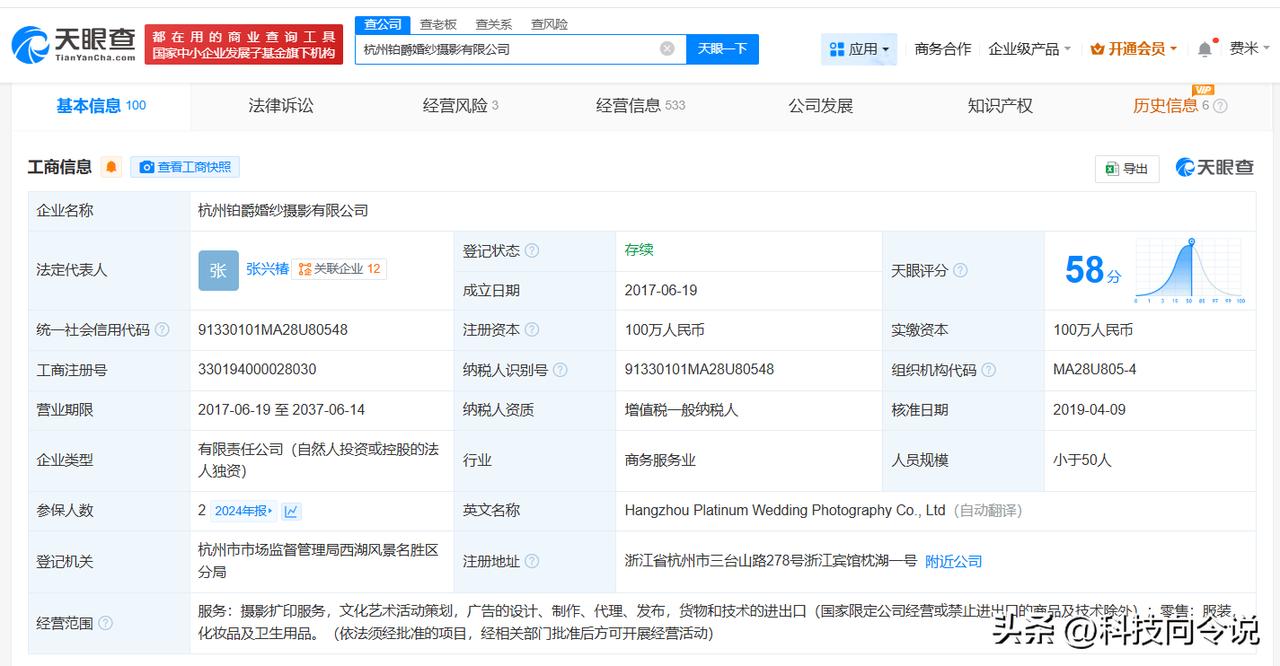
Task: Click the help icon beside 历史信息 tab
Action: (1220, 106)
